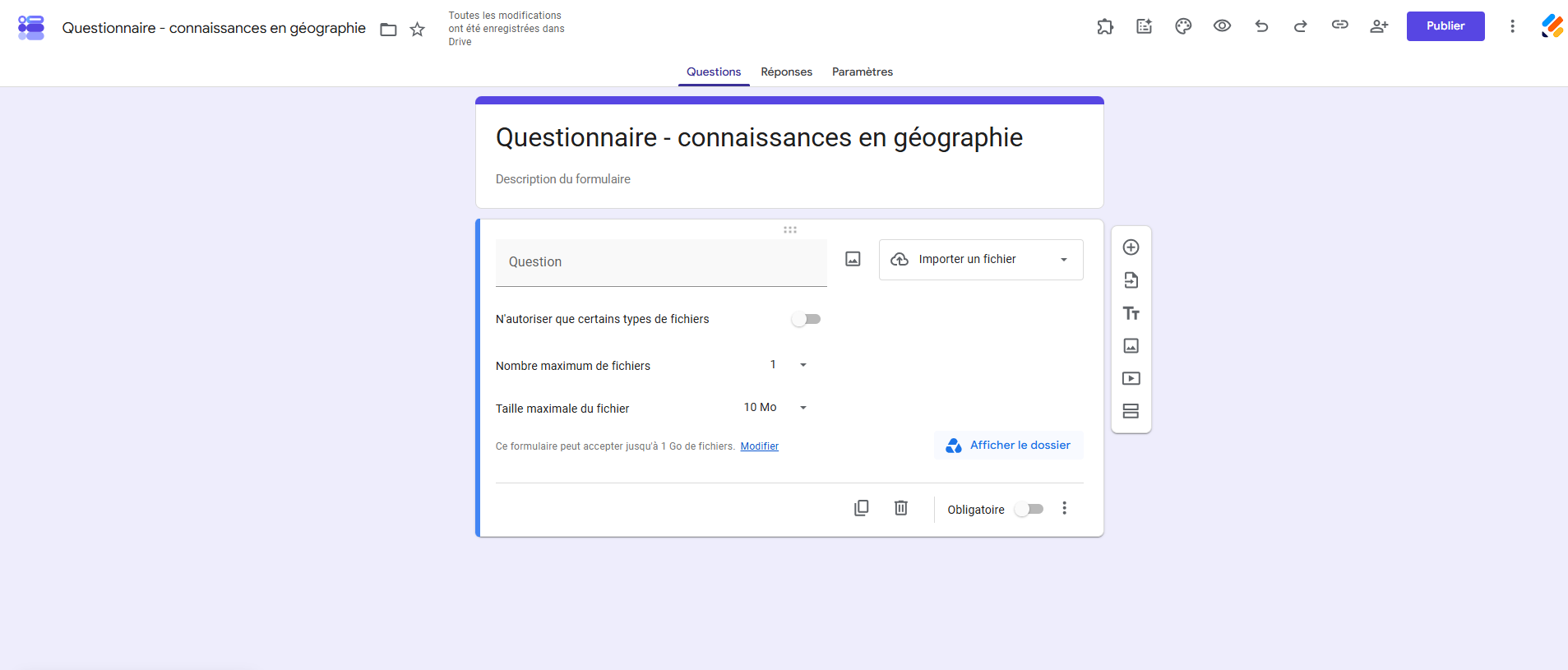Copy the respondent link icon

(1340, 25)
